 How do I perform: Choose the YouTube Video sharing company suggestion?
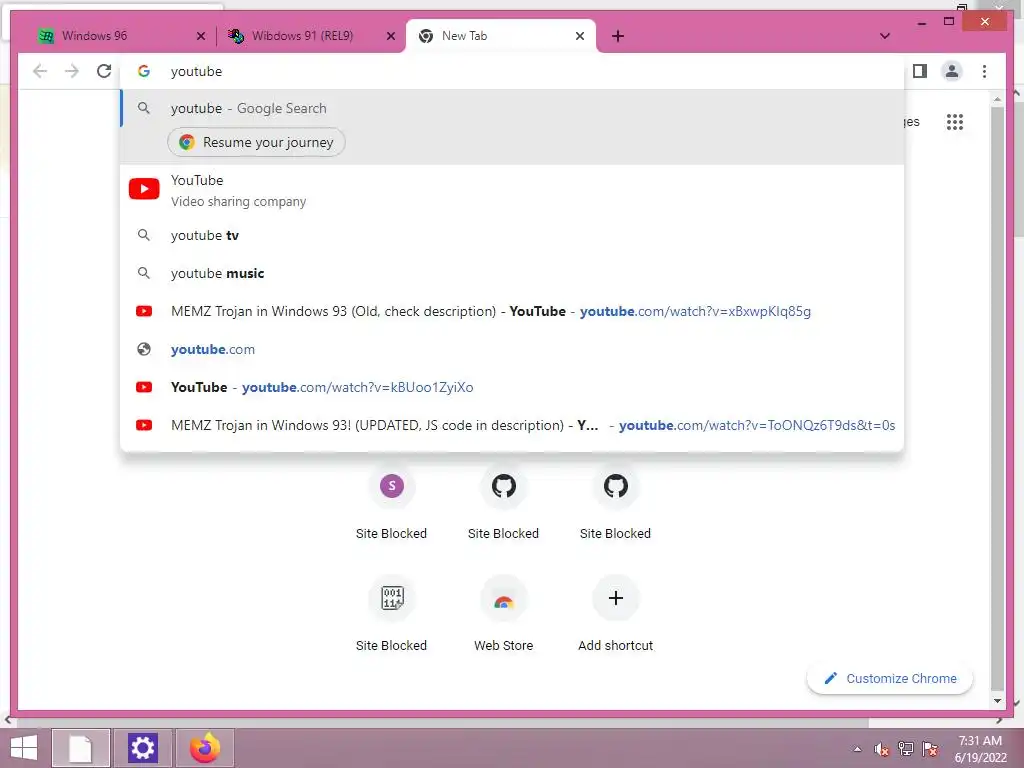(x=512, y=190)
